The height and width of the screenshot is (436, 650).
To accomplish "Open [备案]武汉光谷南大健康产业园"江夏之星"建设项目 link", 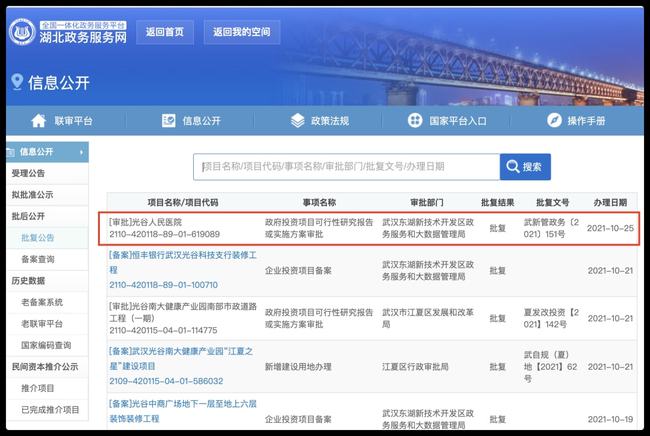I will (181, 359).
